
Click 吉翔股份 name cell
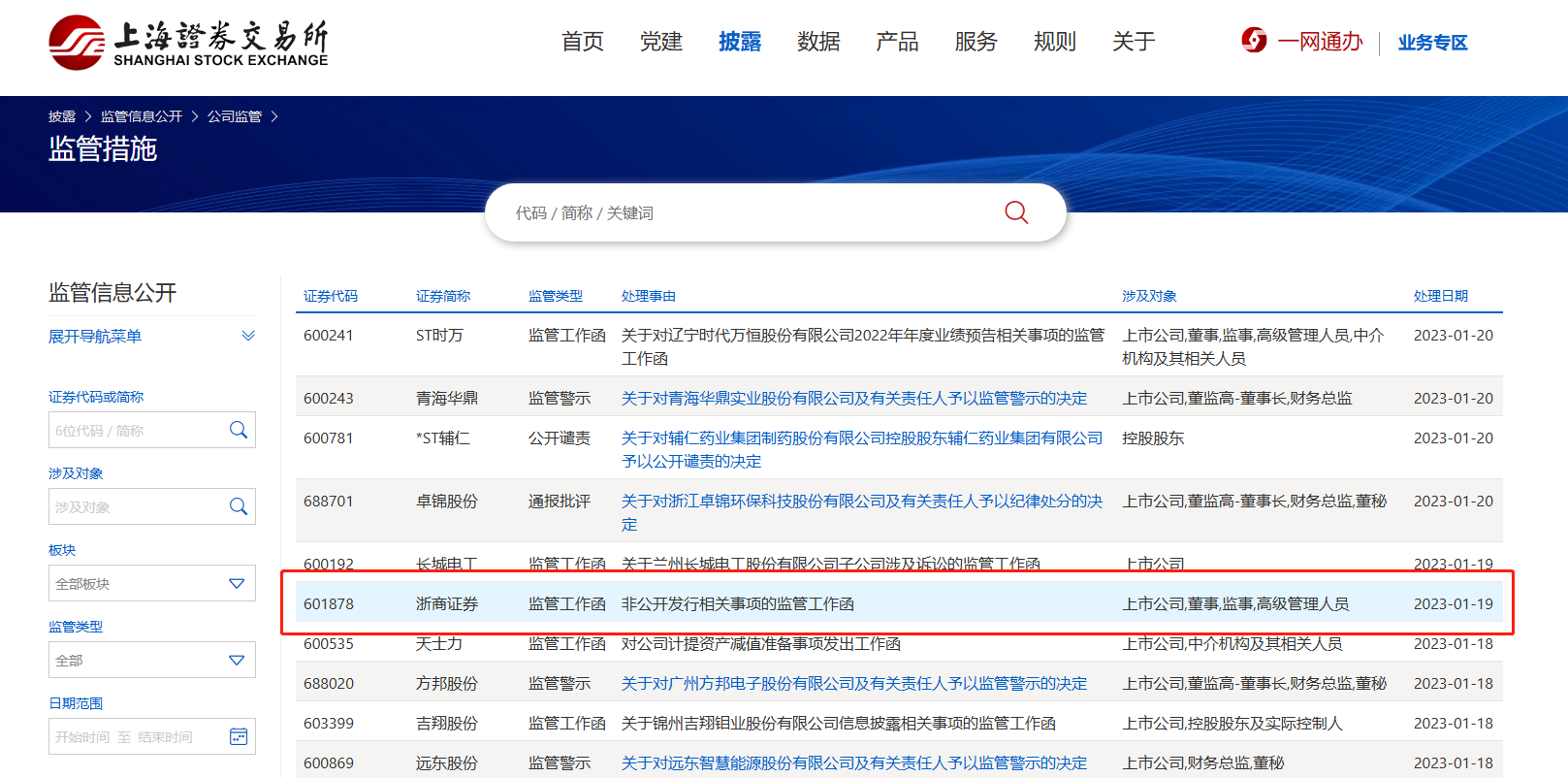click(447, 723)
